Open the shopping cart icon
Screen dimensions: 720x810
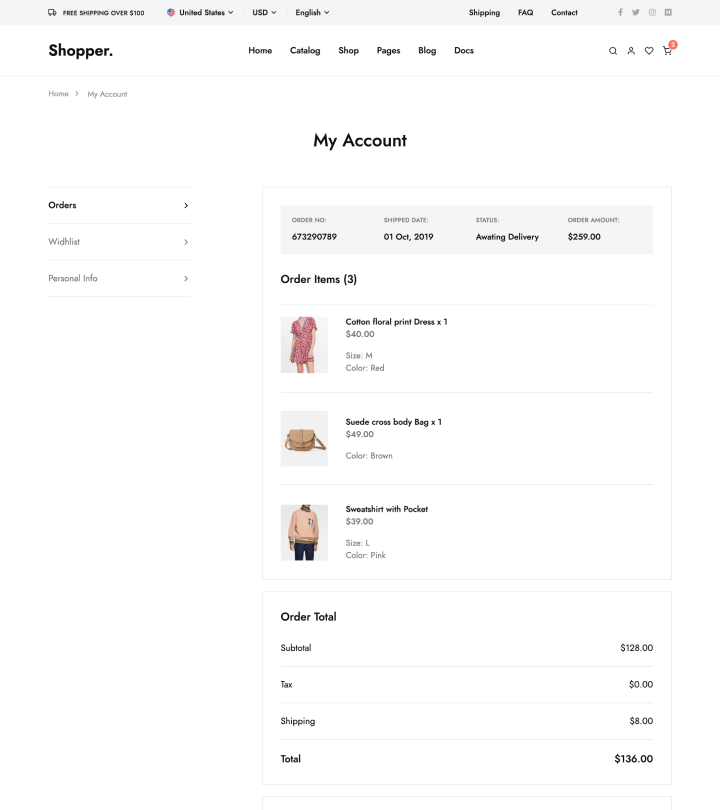(667, 51)
